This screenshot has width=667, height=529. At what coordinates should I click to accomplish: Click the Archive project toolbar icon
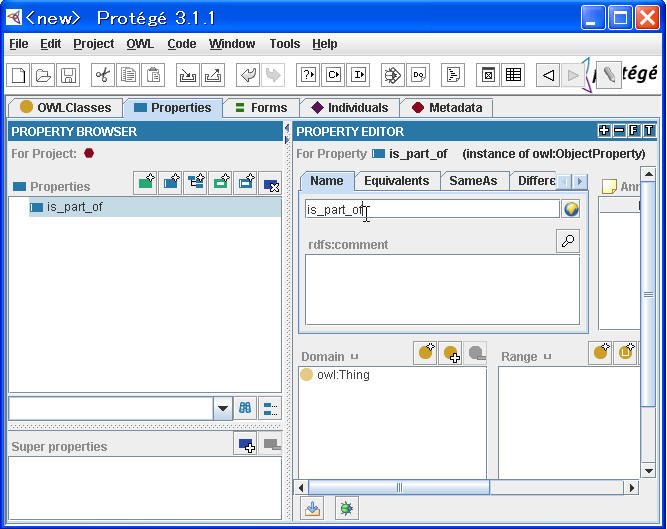(188, 75)
